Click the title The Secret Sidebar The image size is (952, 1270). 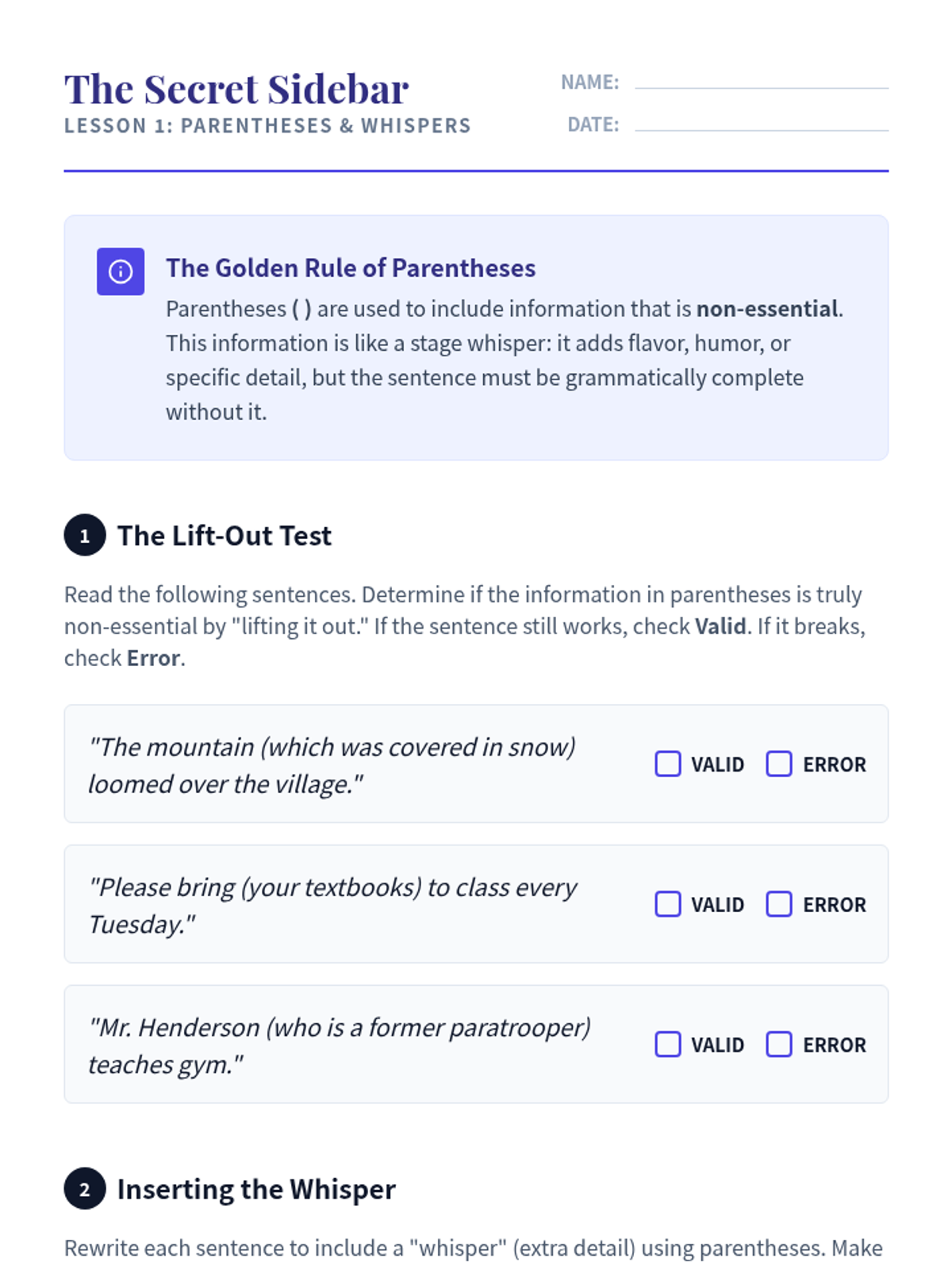coord(236,89)
